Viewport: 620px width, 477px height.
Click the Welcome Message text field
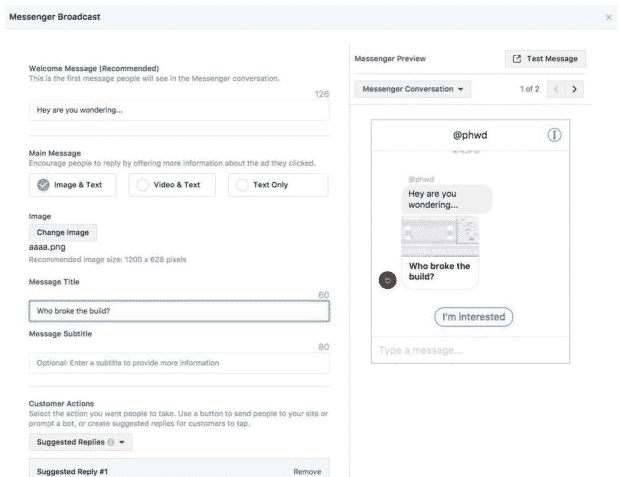point(179,111)
